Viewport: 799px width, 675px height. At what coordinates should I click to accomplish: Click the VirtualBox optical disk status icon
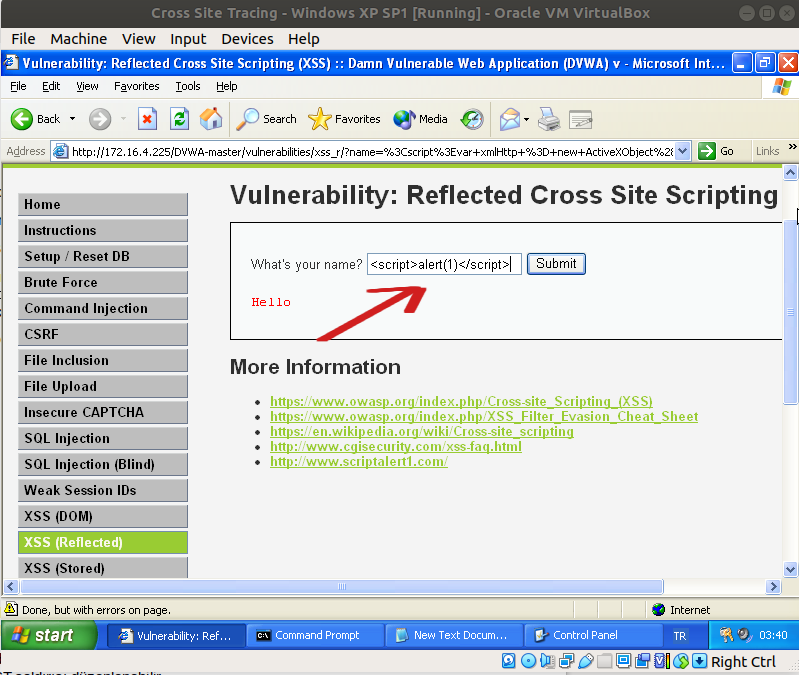(528, 661)
